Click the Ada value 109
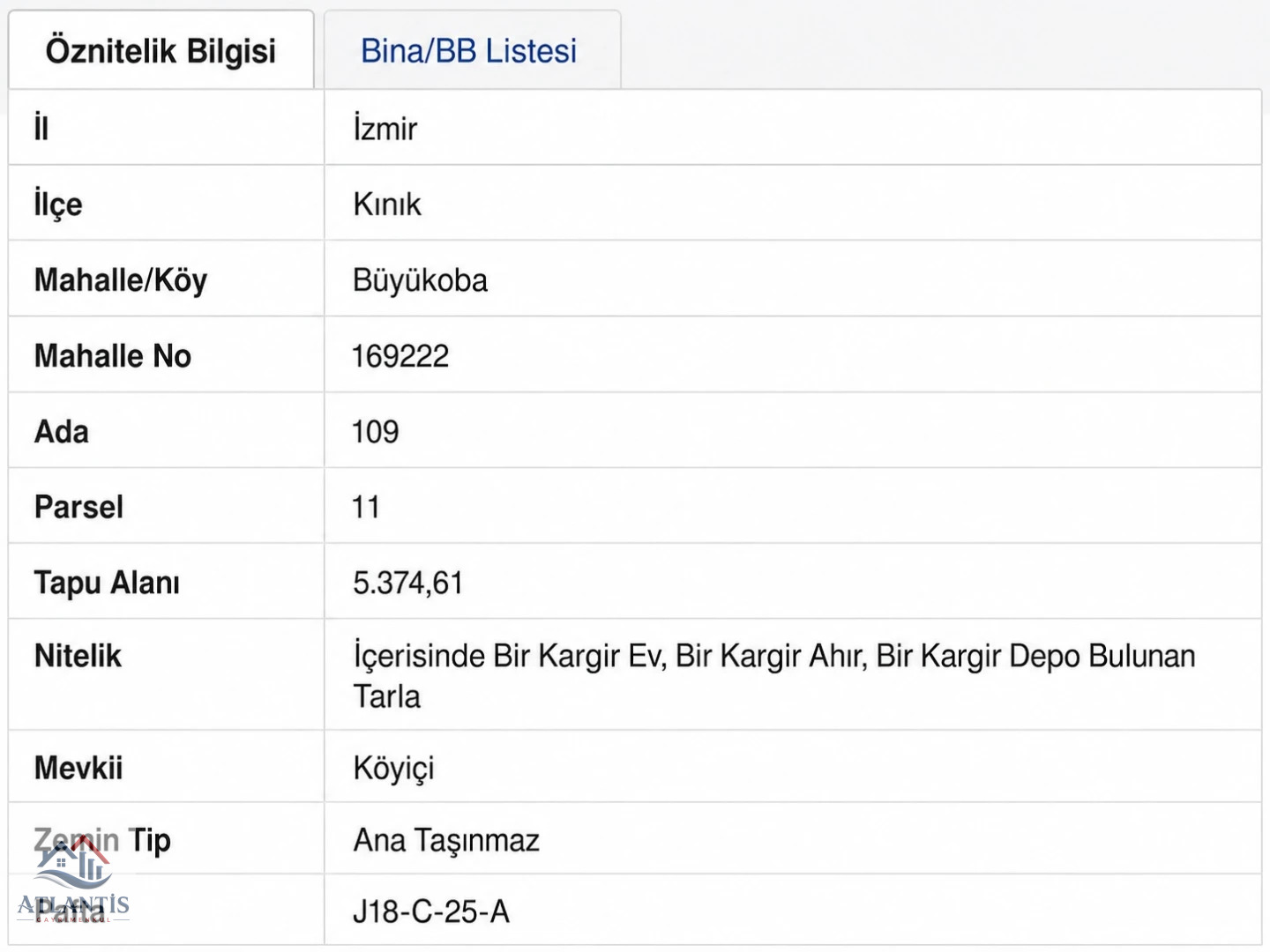Screen dimensions: 1270x952 (376, 432)
